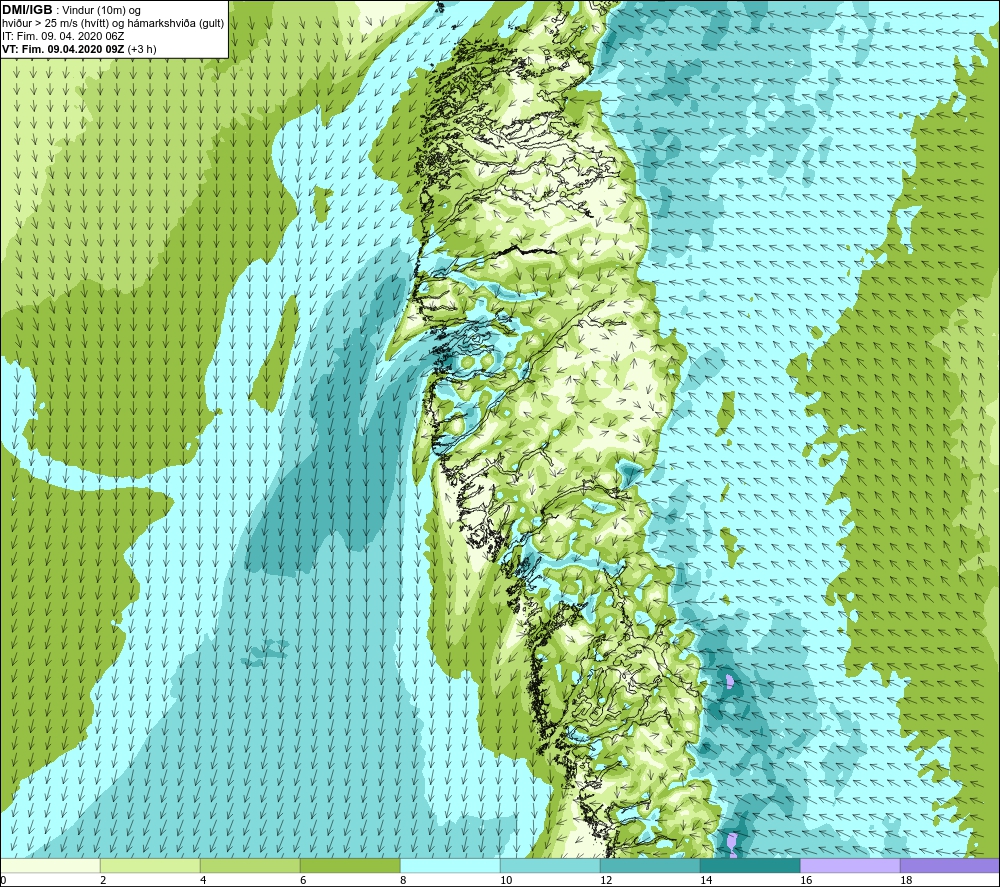Click the 0–2 m/s pale yellow color swatch

point(50,865)
